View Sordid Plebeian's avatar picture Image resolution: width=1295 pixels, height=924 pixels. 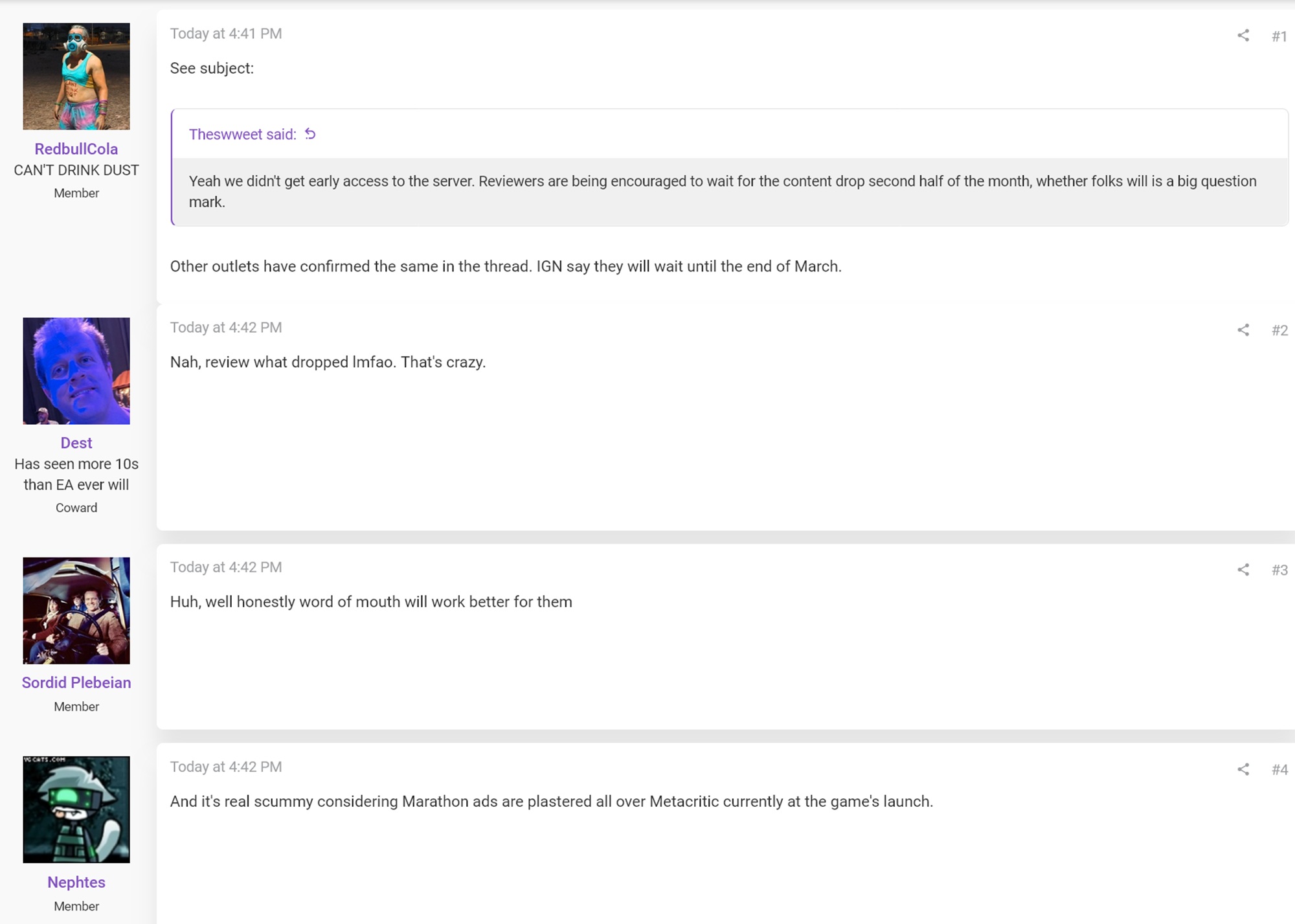76,611
